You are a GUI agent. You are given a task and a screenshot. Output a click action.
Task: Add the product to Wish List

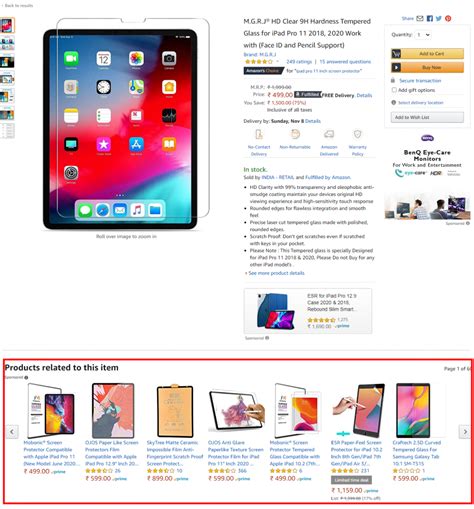click(427, 117)
